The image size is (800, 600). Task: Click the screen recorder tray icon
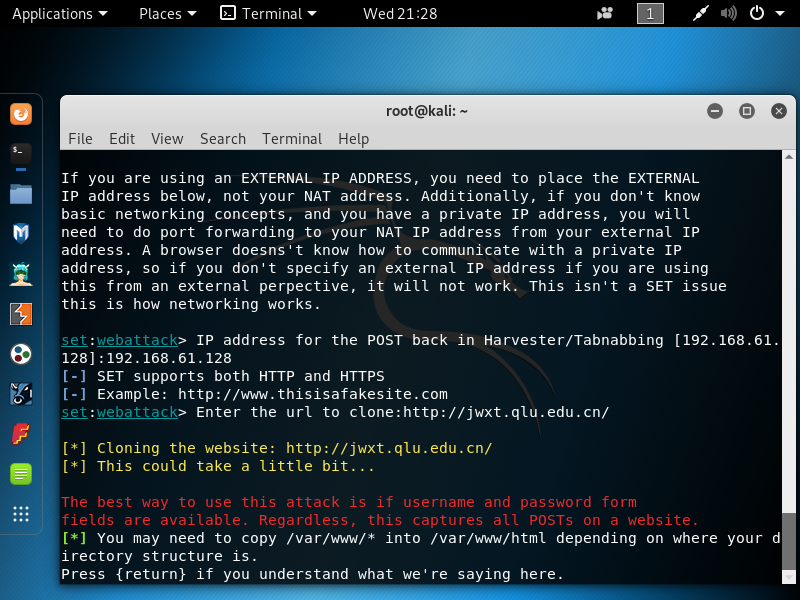605,13
